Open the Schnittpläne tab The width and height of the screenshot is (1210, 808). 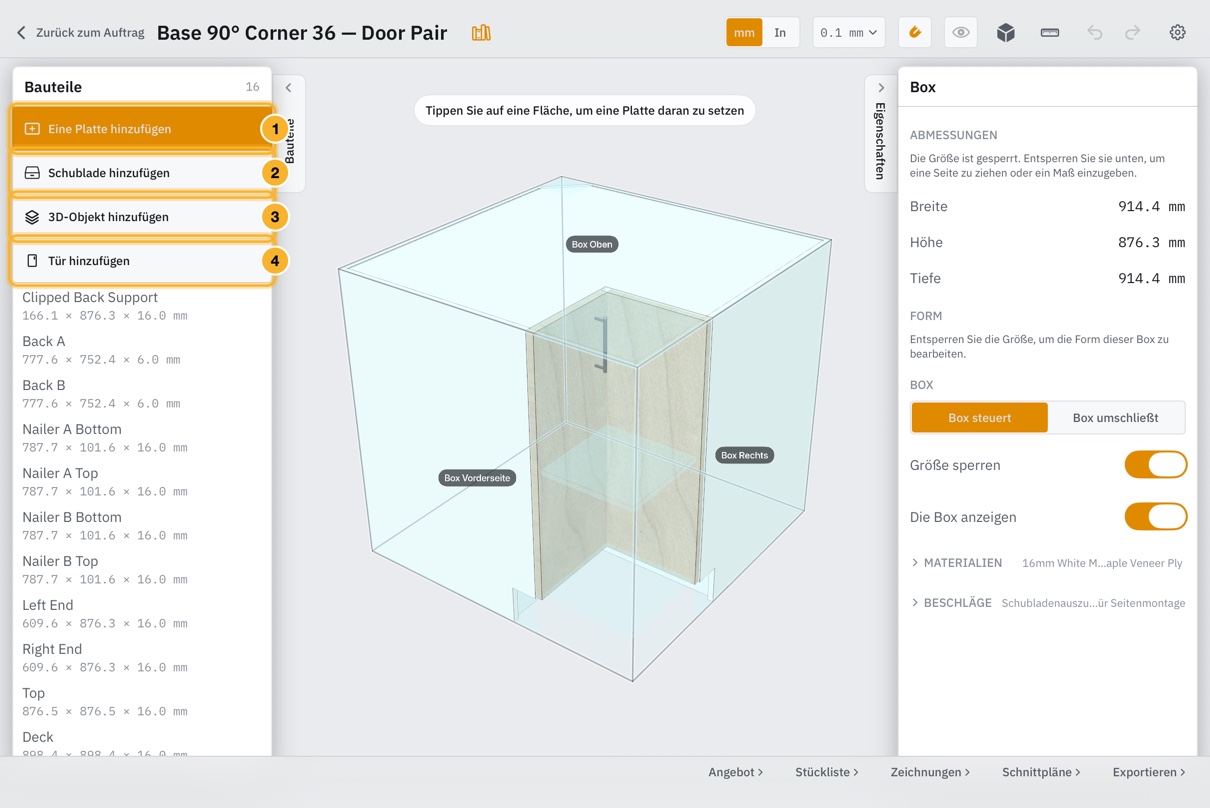[1042, 772]
